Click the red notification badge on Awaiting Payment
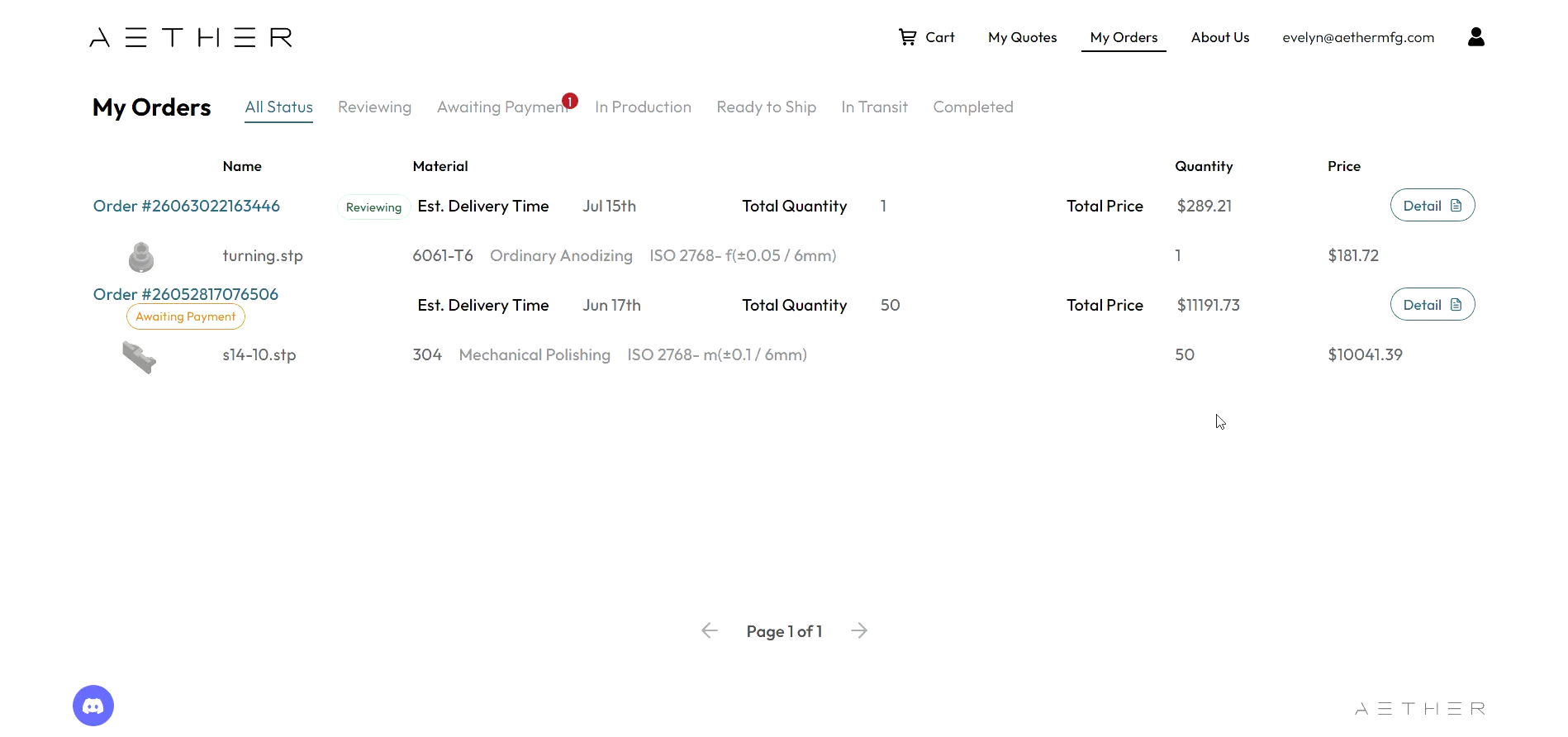 570,101
